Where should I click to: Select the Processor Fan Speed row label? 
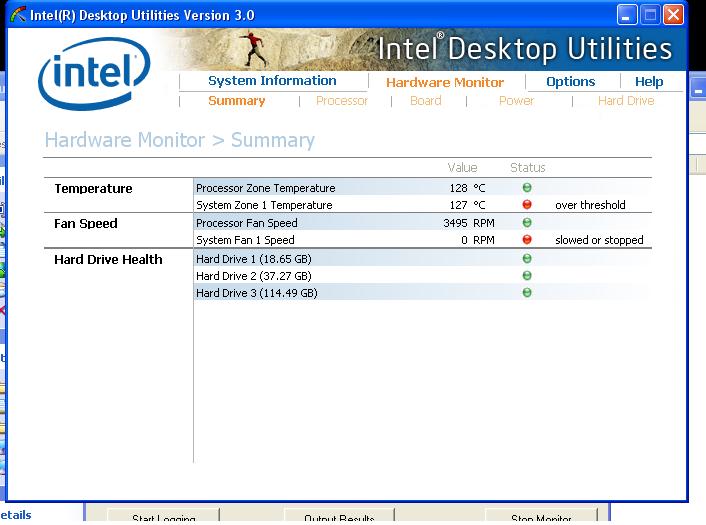[247, 223]
